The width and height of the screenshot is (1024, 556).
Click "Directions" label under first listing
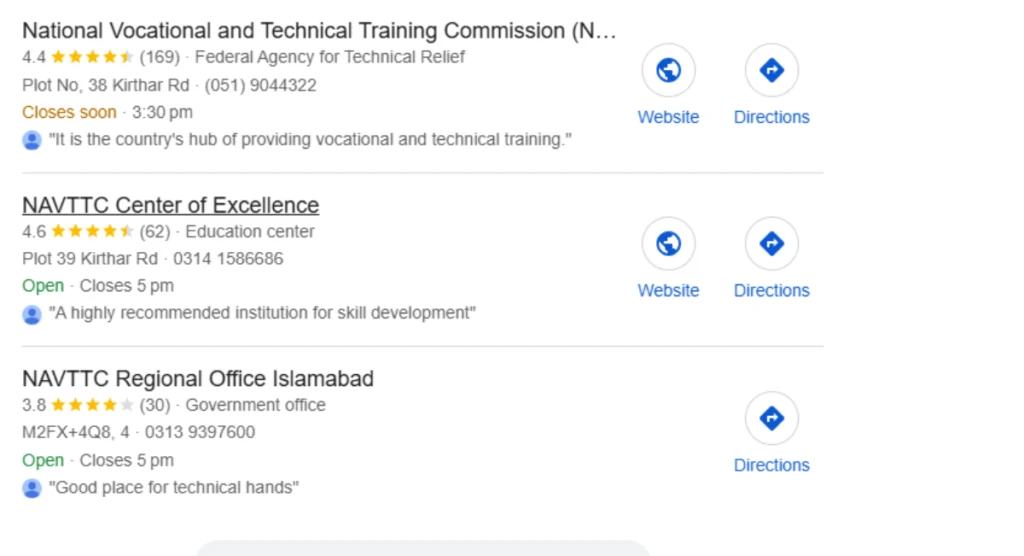(771, 117)
